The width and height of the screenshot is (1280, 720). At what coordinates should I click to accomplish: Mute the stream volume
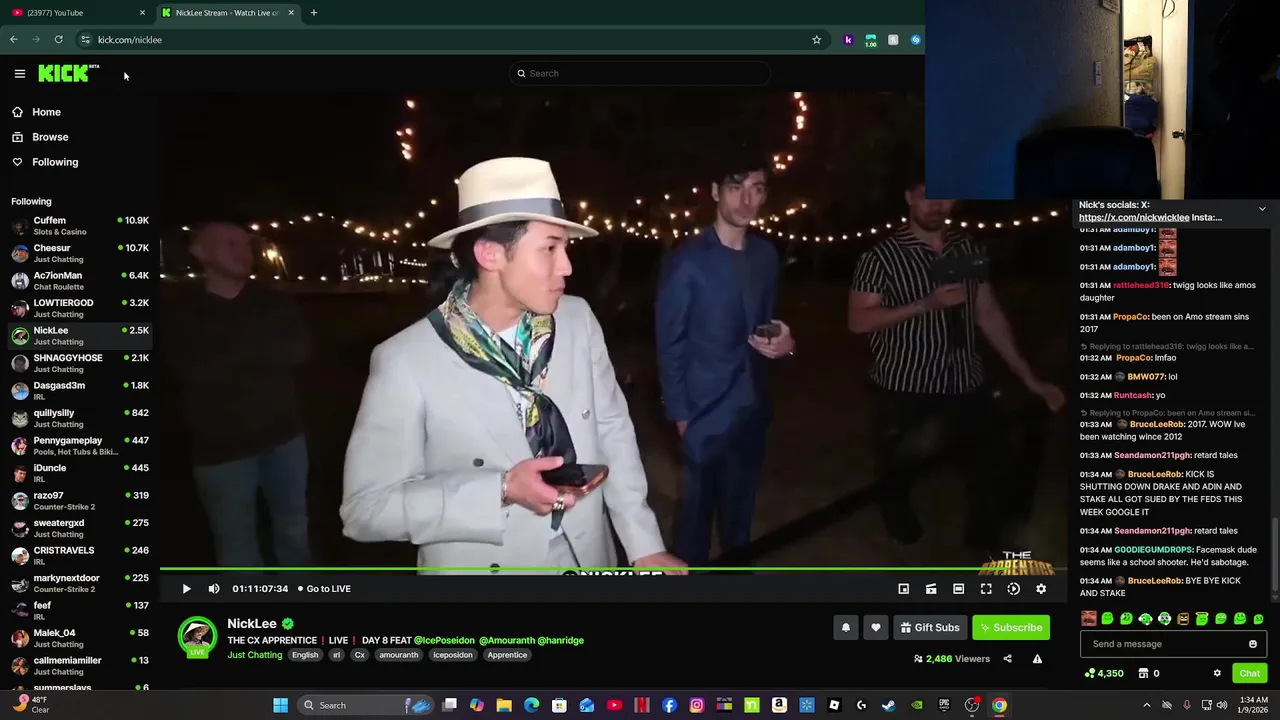213,589
